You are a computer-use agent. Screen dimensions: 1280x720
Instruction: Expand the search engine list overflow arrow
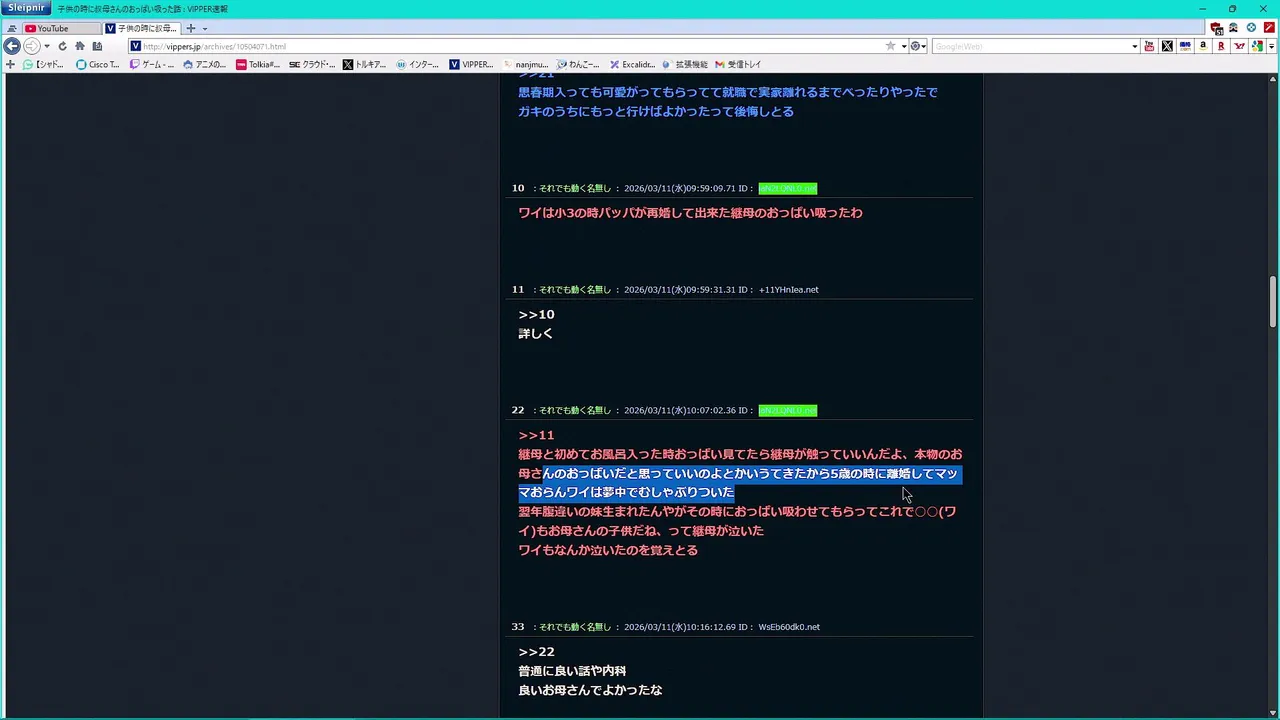coord(1271,46)
